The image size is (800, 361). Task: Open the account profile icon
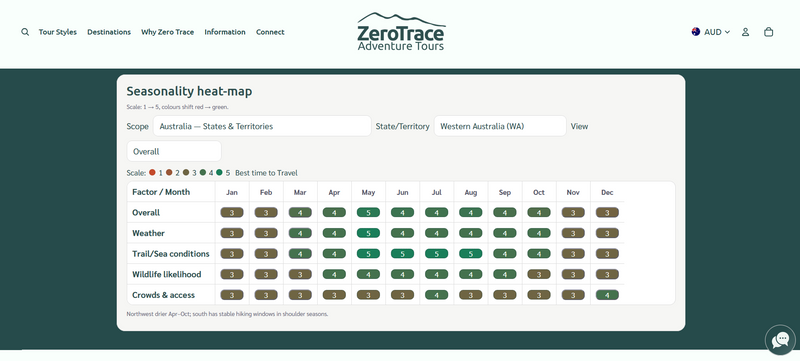(x=745, y=32)
